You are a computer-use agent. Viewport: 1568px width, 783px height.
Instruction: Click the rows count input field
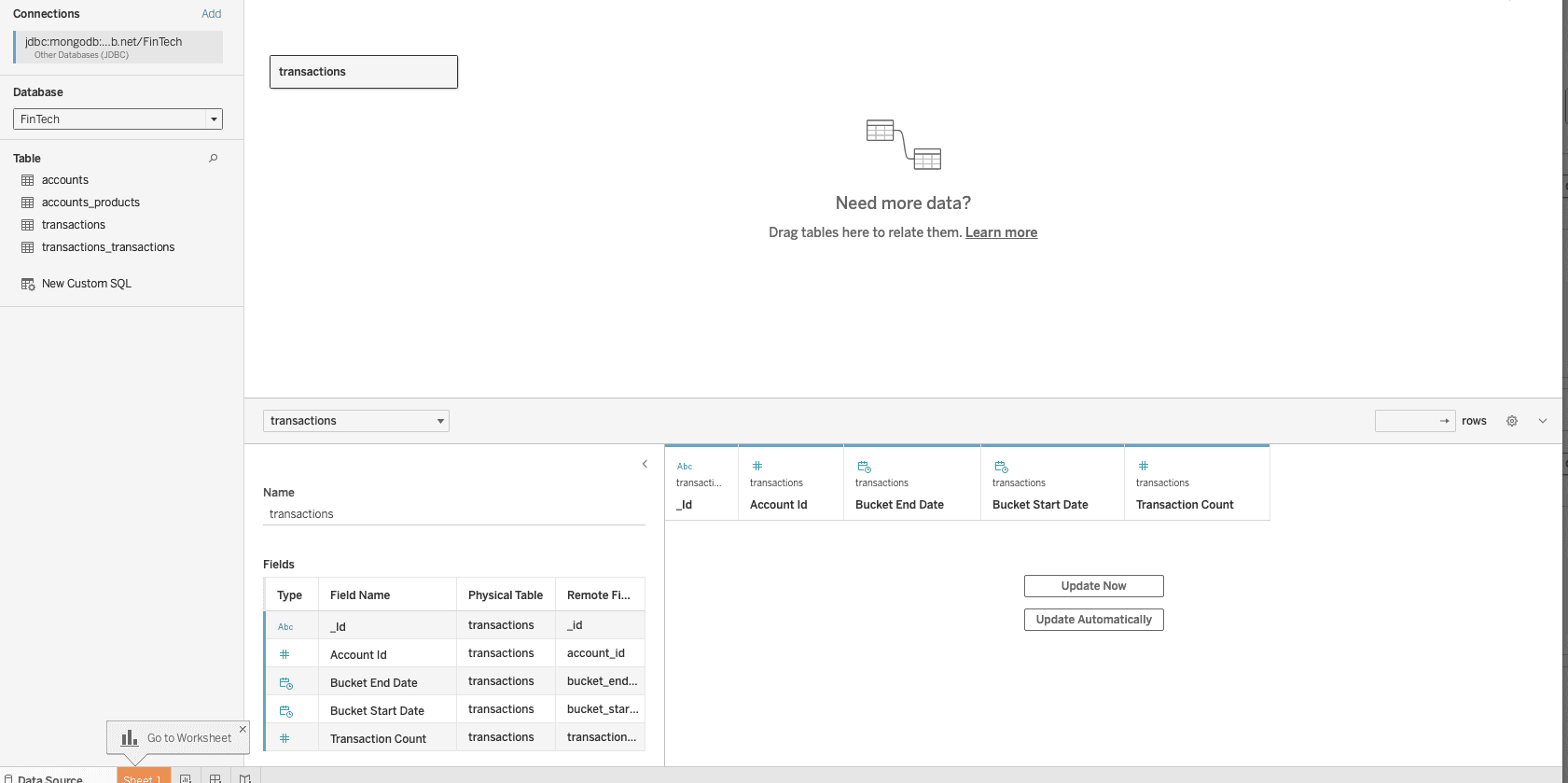coord(1406,421)
